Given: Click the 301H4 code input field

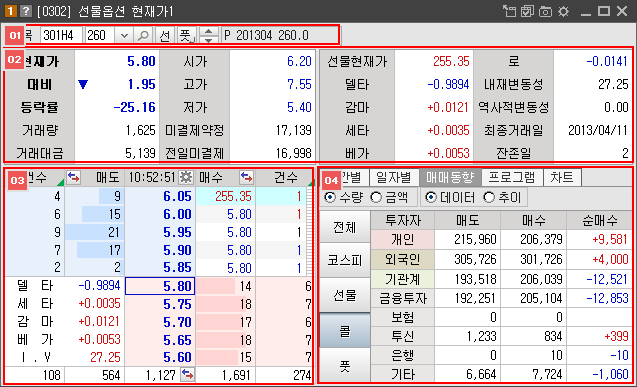Looking at the screenshot, I should point(61,36).
